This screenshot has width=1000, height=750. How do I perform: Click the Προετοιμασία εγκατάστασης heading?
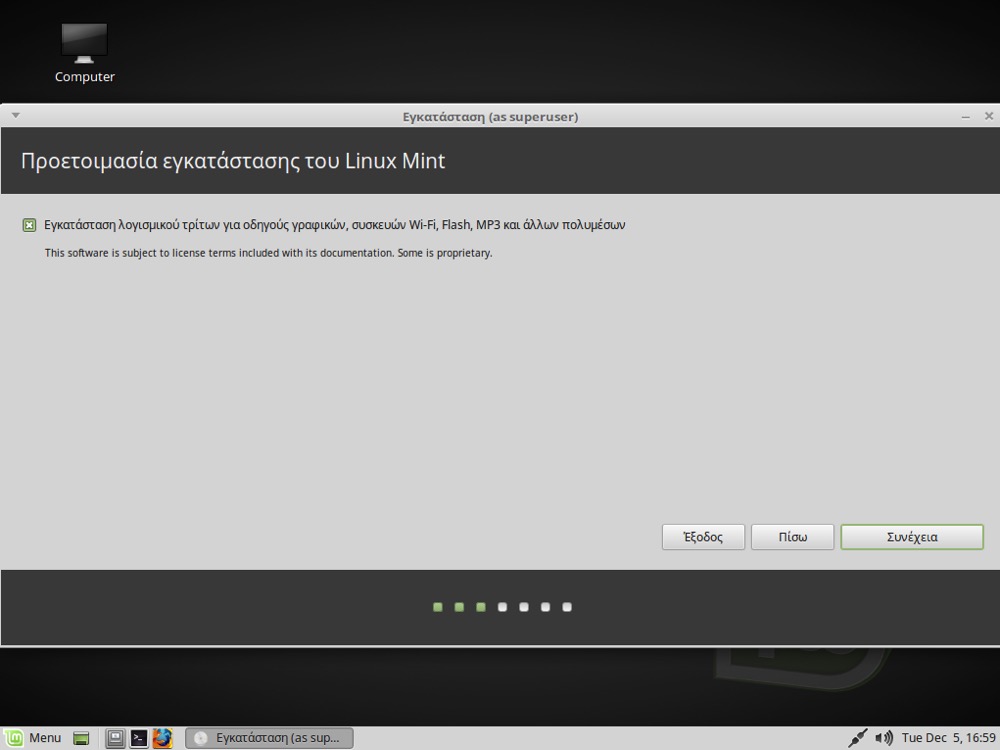point(233,161)
